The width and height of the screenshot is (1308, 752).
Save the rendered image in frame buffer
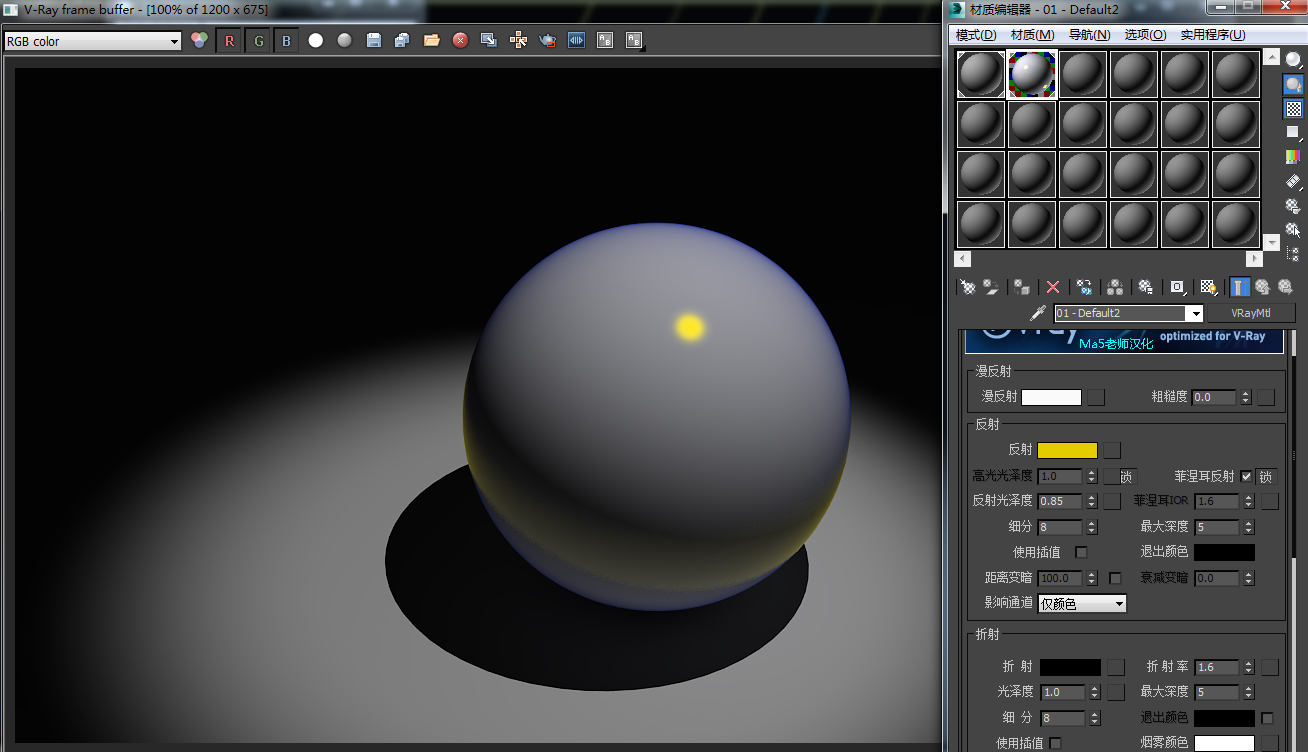click(x=374, y=41)
